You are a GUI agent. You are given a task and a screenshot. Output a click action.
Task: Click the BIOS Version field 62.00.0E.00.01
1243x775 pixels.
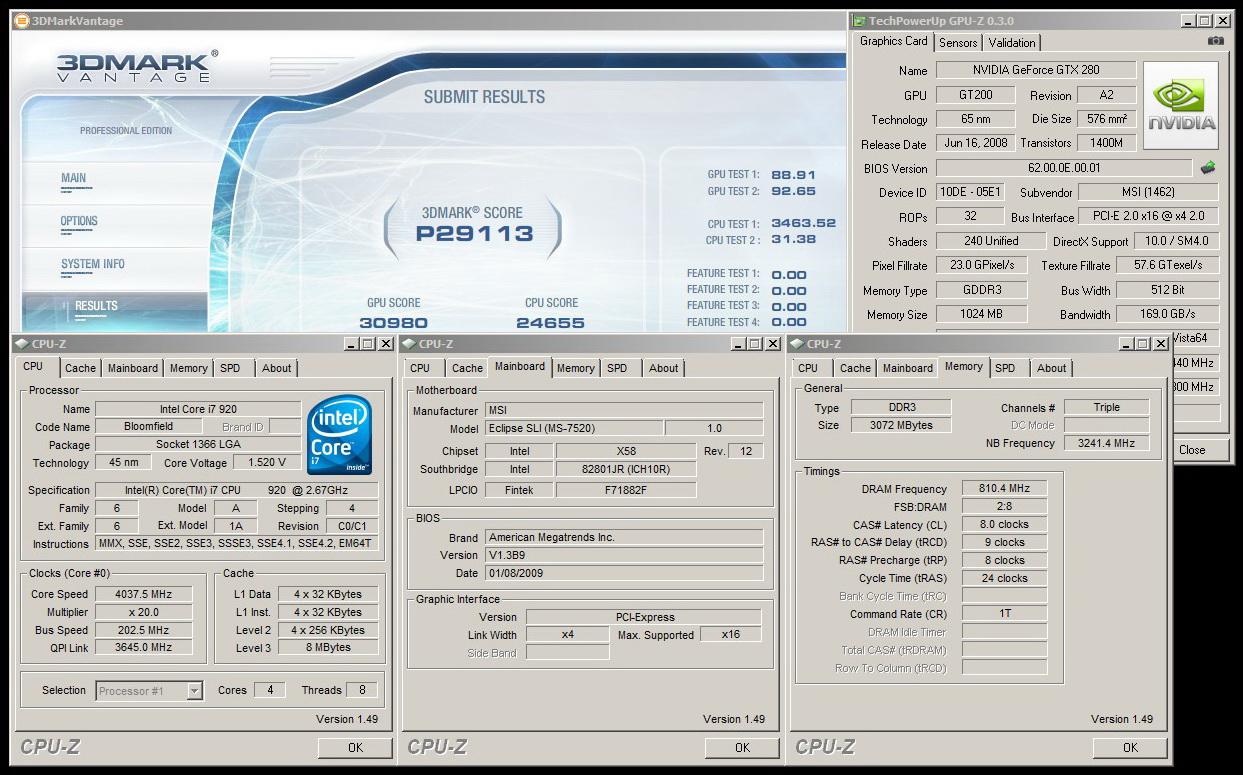1064,168
